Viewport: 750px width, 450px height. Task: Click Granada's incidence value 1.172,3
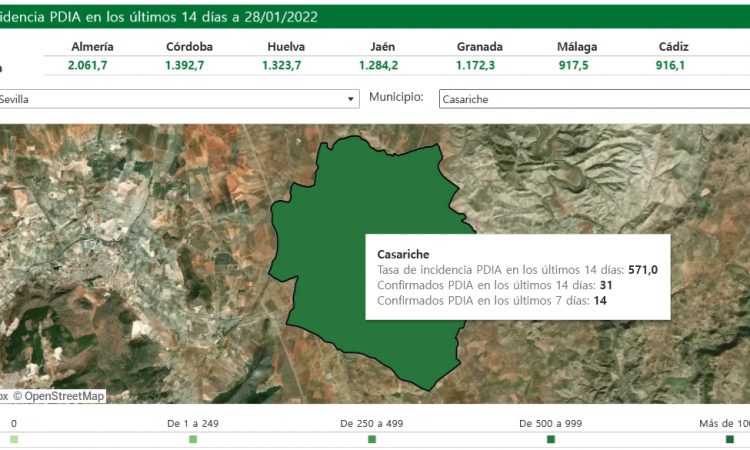click(479, 65)
